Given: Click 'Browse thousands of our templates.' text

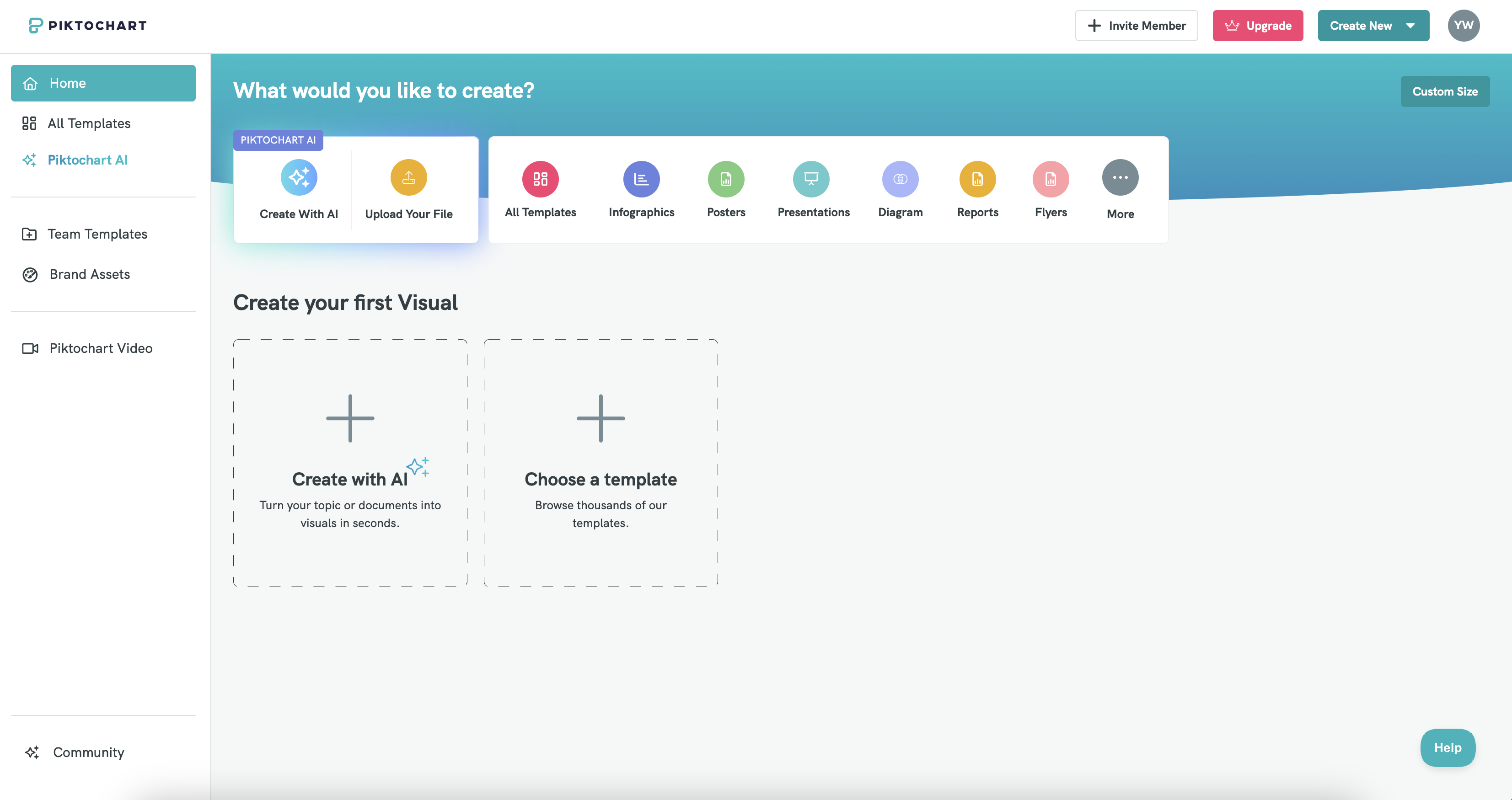Looking at the screenshot, I should click(601, 514).
